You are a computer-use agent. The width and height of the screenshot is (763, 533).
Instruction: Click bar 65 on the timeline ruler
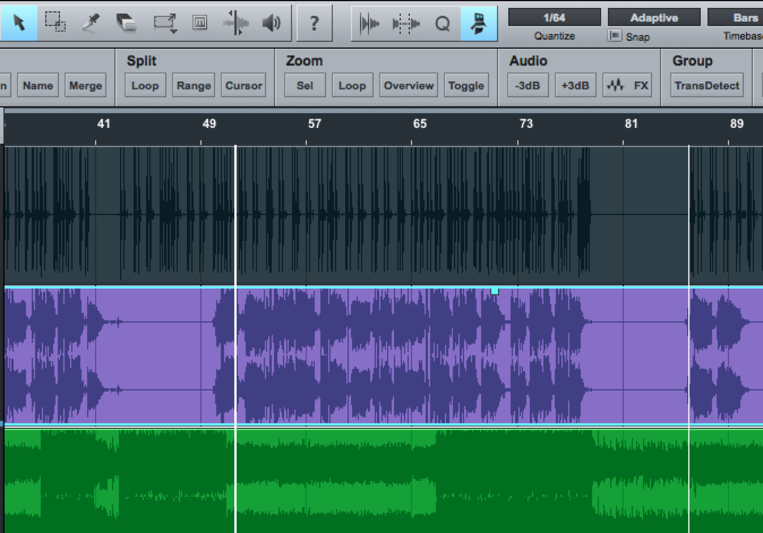420,124
